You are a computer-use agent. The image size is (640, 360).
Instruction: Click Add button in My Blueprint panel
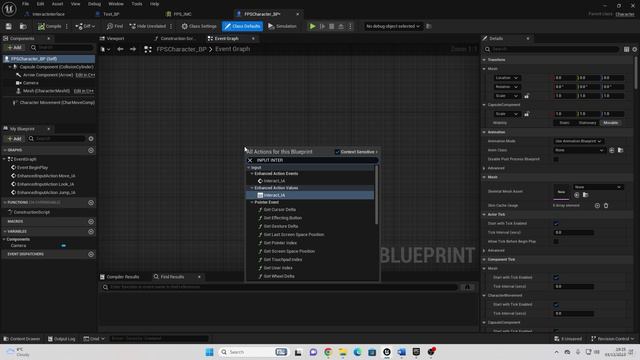14,139
